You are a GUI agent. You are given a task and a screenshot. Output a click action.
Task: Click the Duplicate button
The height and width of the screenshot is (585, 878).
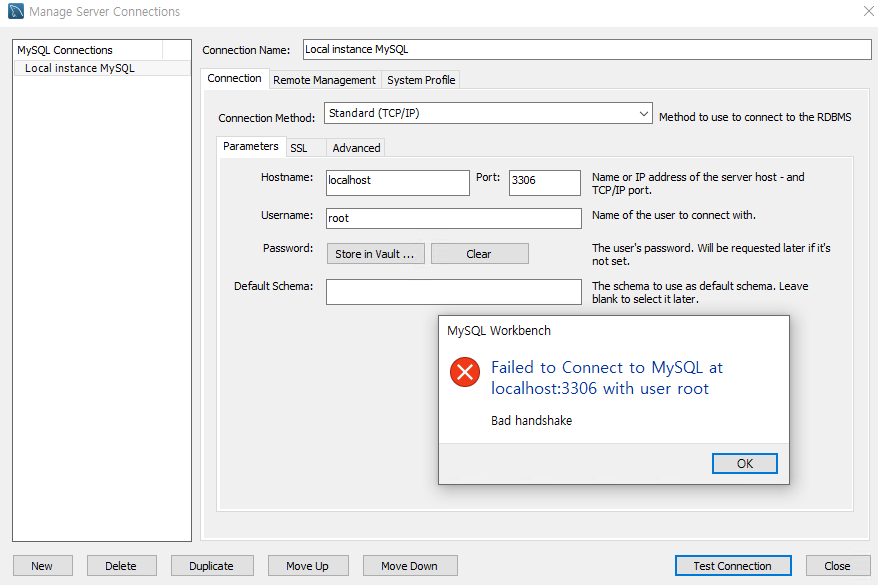212,565
